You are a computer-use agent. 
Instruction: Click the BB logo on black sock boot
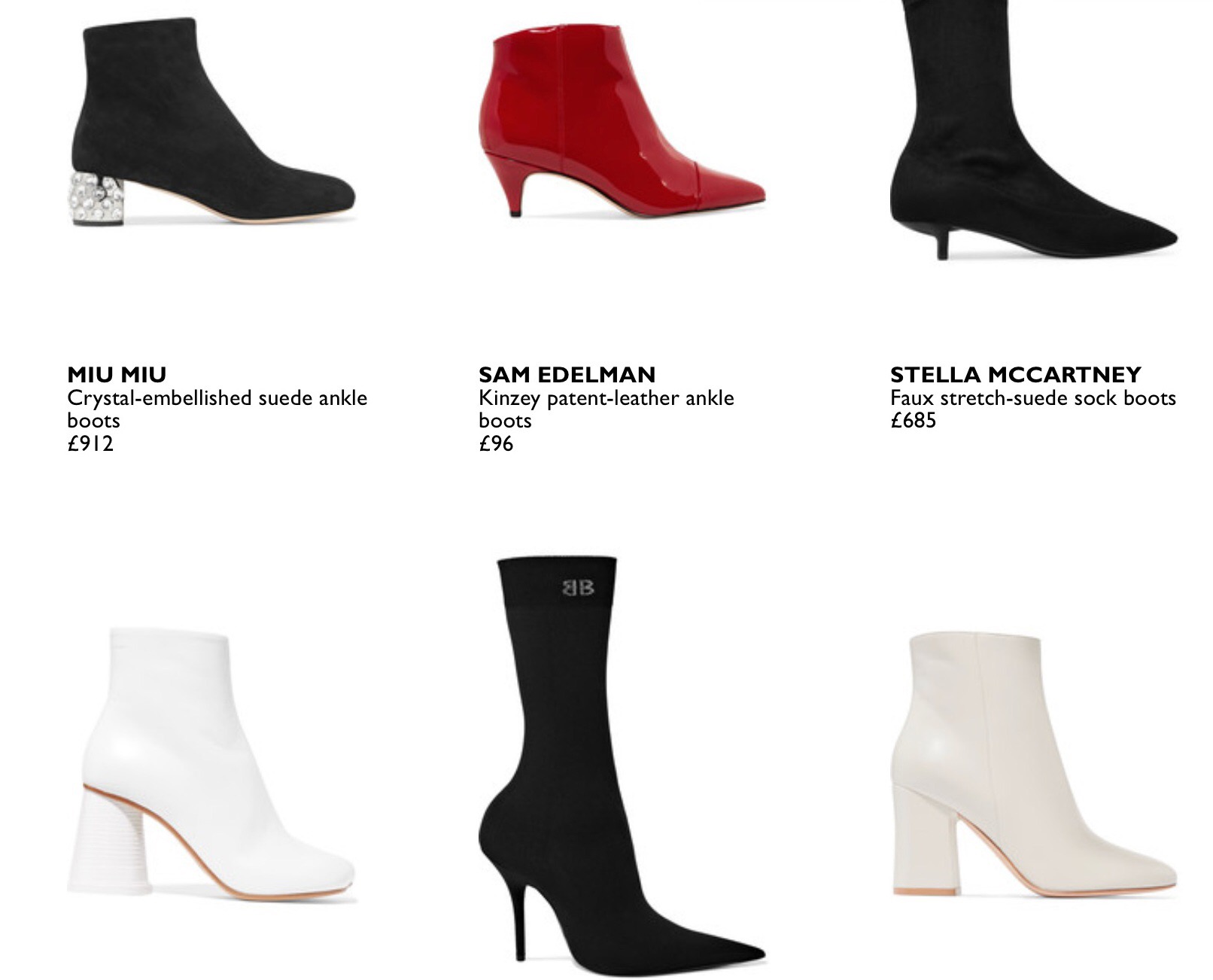pos(579,587)
